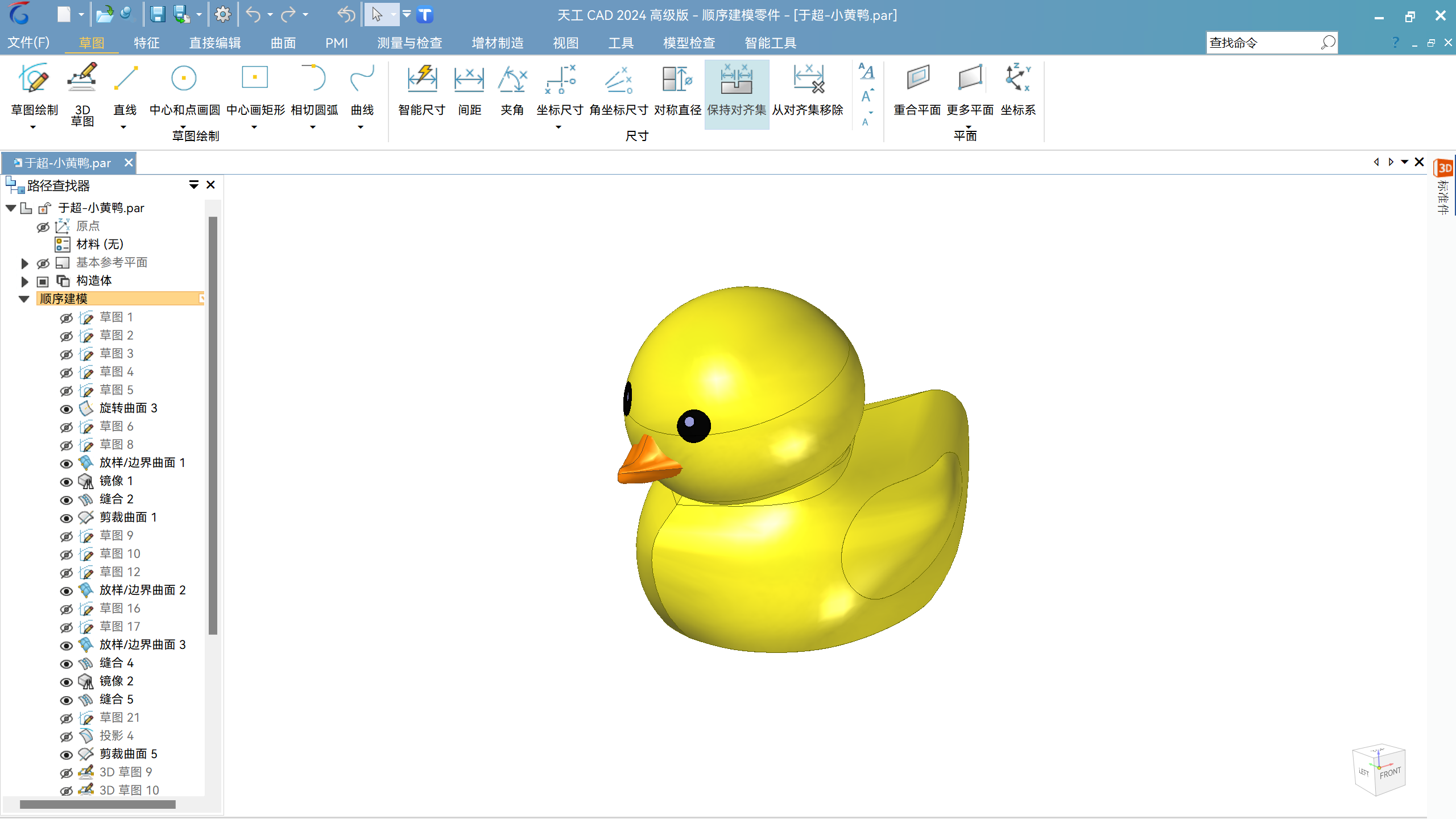Click the 智能尺寸 smart dimension tool
Viewport: 1456px width, 819px height.
coord(421,90)
